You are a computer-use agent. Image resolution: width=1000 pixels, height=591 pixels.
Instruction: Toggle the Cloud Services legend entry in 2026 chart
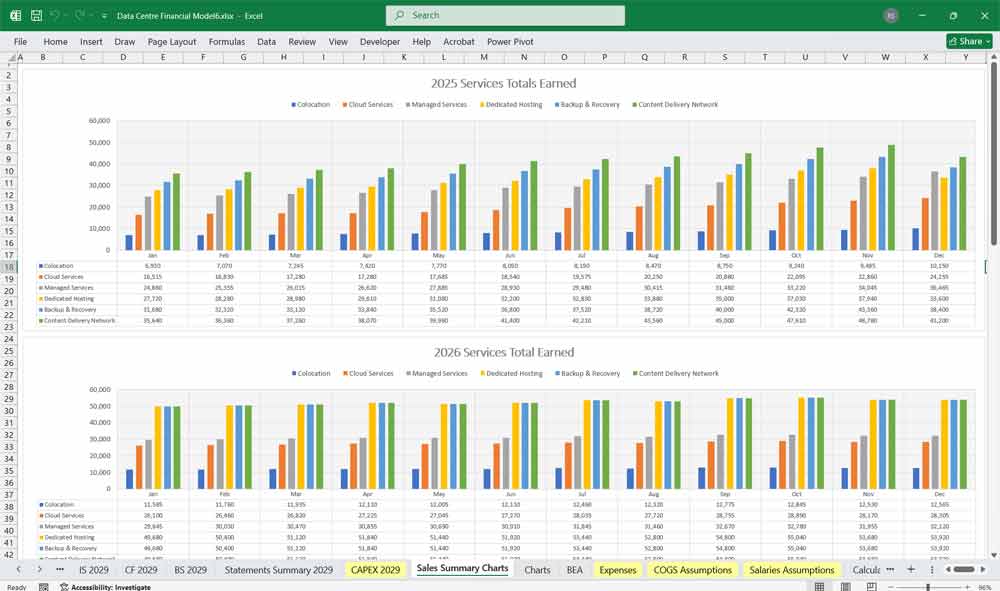click(368, 374)
